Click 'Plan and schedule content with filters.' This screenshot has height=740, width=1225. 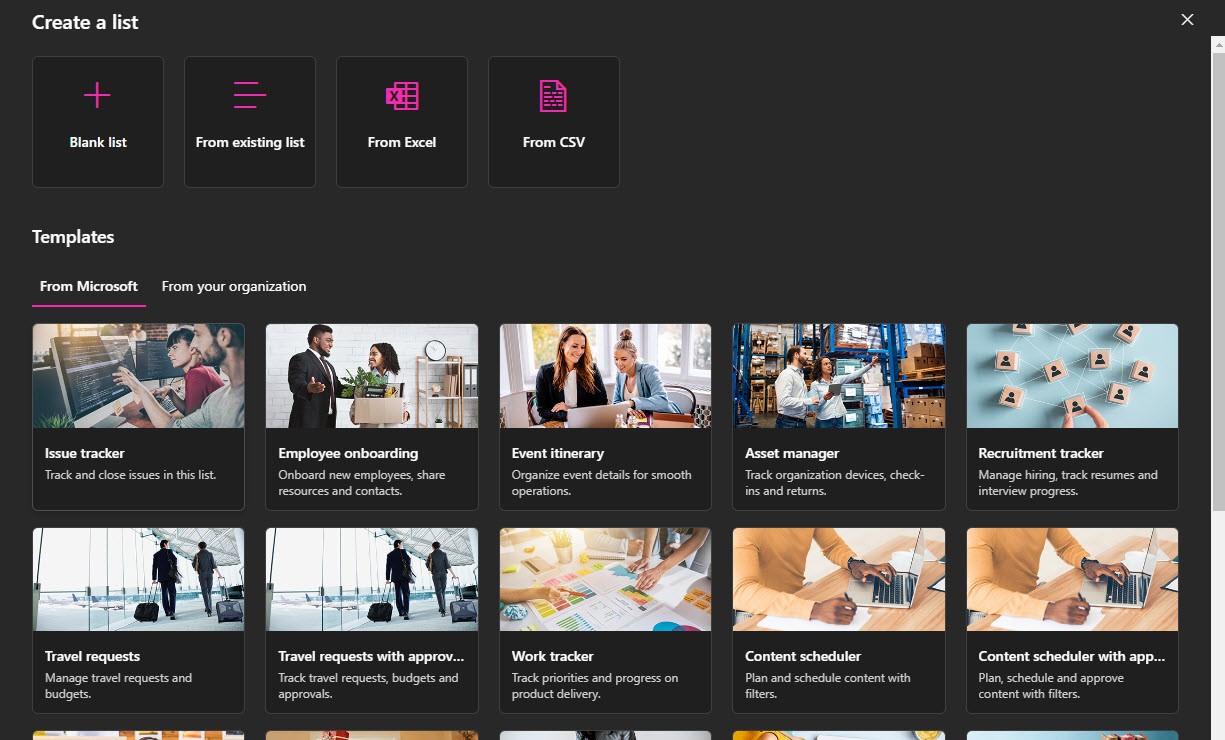tap(828, 686)
